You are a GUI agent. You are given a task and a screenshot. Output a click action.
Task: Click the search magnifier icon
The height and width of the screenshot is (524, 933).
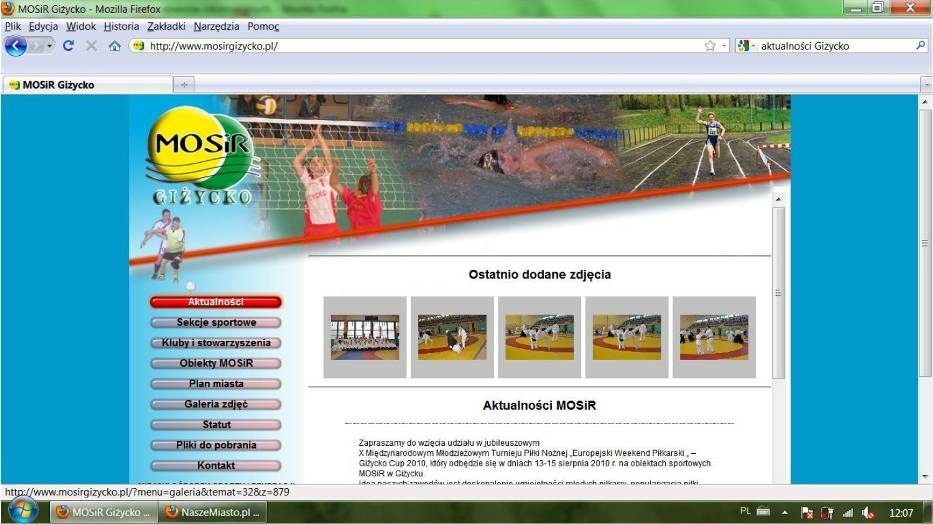click(x=920, y=45)
